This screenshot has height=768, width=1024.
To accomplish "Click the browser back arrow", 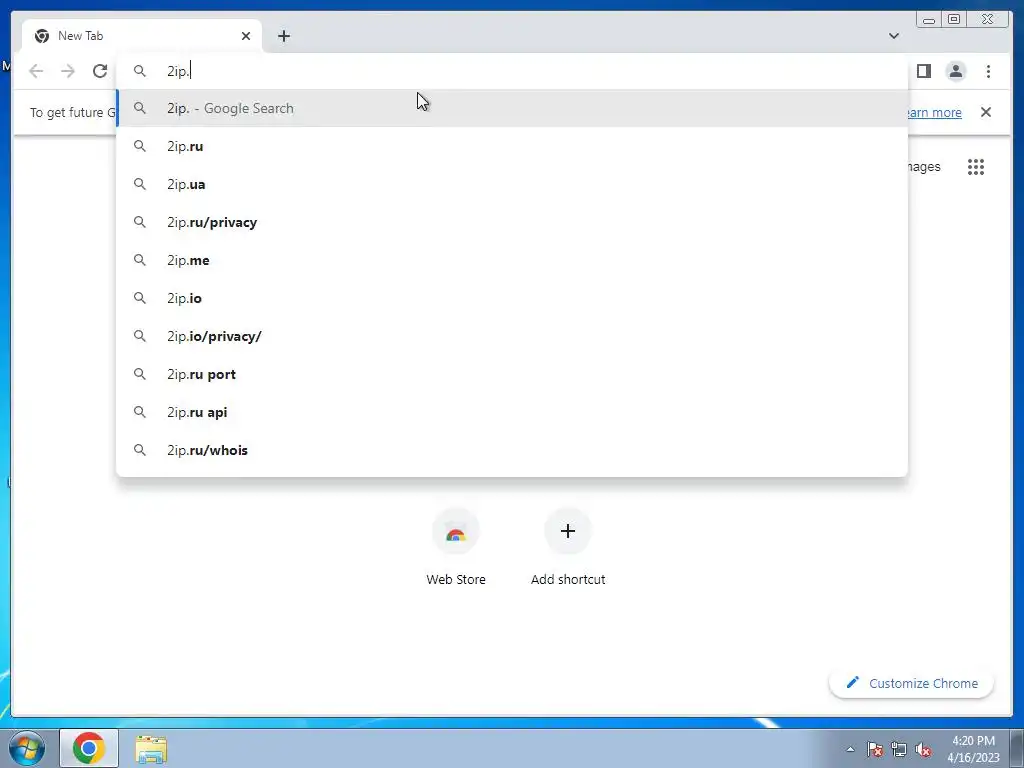I will 36,71.
